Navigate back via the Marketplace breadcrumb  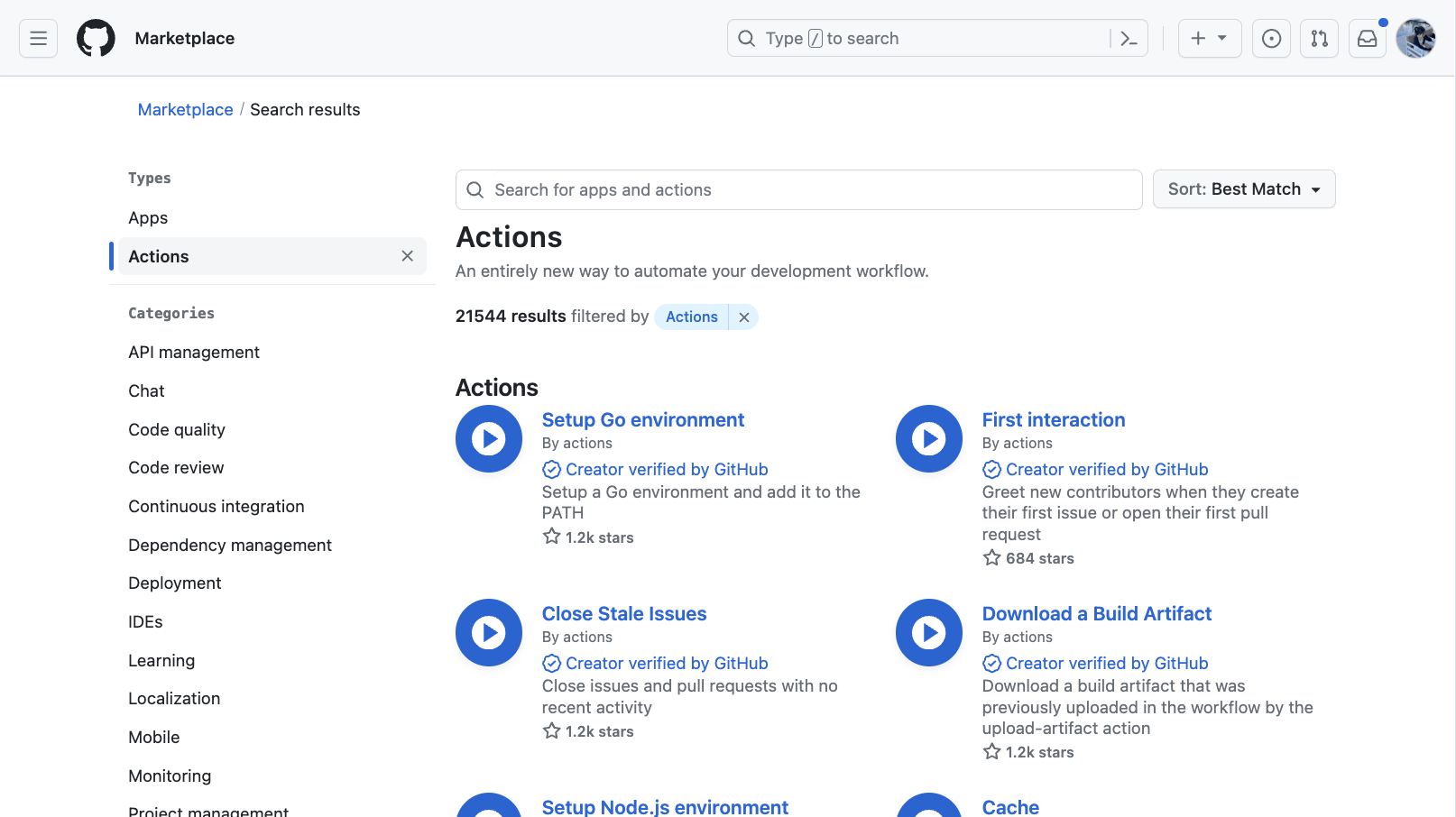[185, 109]
